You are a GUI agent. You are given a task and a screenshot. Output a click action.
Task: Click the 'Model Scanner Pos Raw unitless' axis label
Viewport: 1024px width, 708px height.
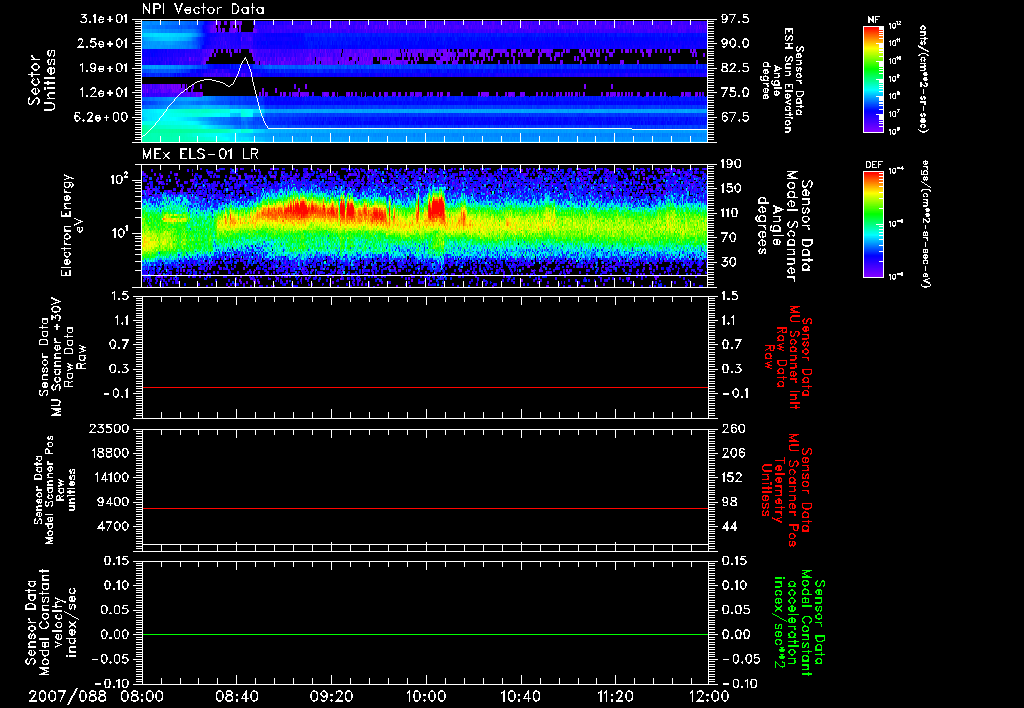pyautogui.click(x=55, y=490)
